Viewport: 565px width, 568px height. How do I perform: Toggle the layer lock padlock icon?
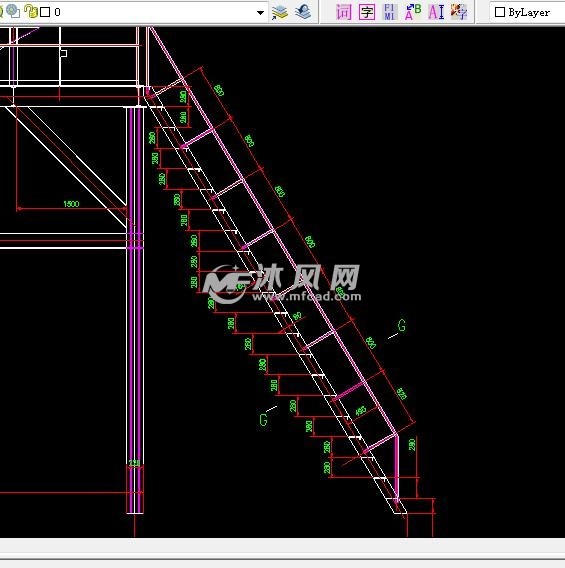pos(32,11)
